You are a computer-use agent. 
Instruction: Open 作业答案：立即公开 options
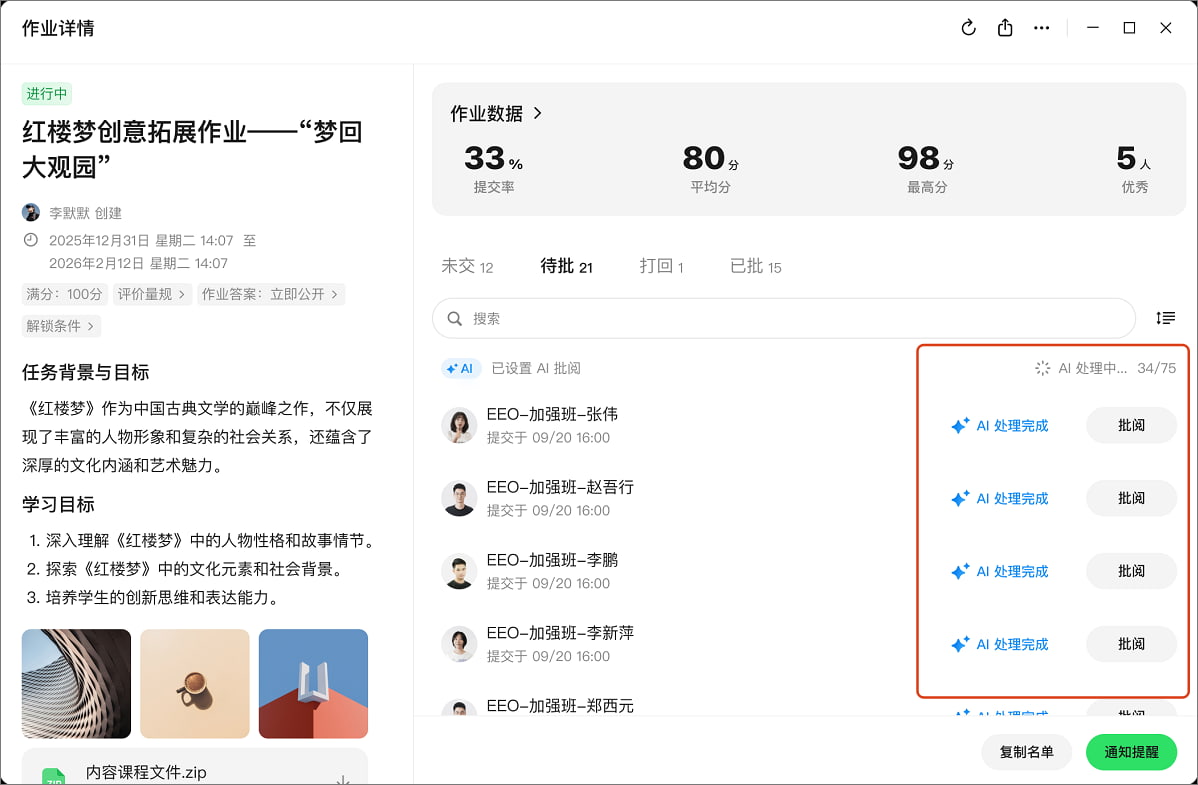pyautogui.click(x=270, y=294)
